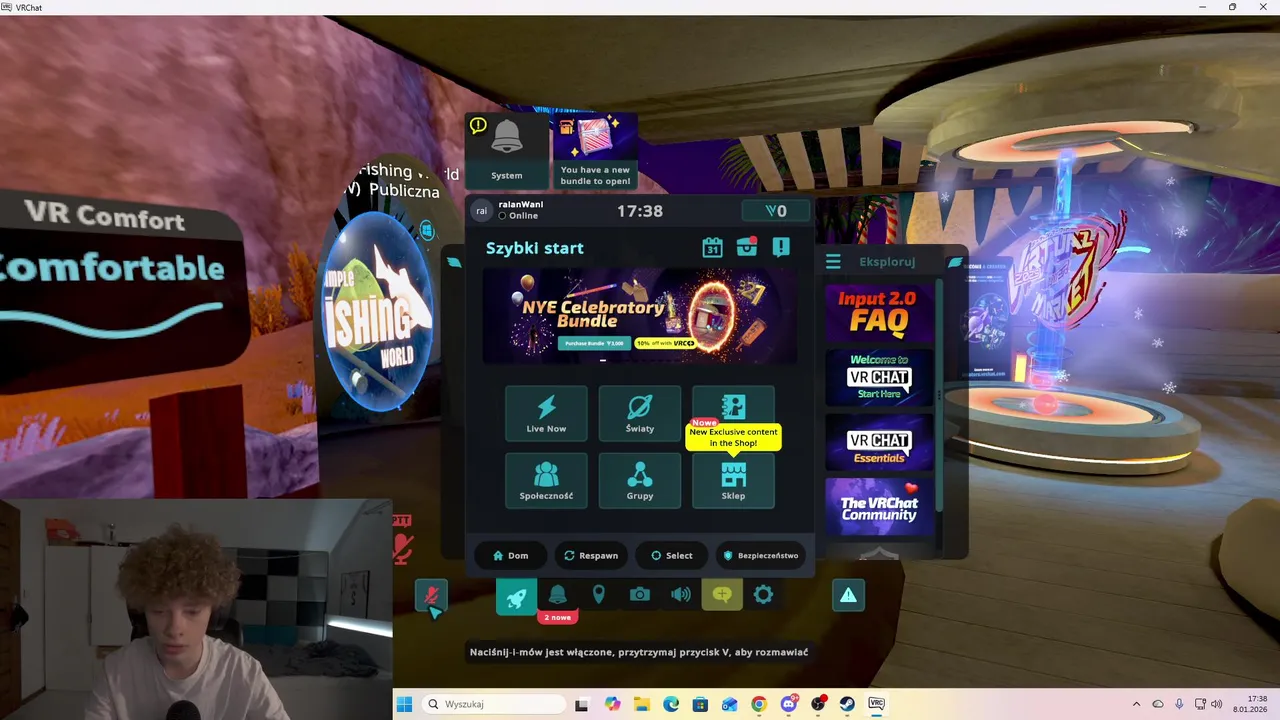Open the new bundle chest notification
The height and width of the screenshot is (720, 1280).
595,150
